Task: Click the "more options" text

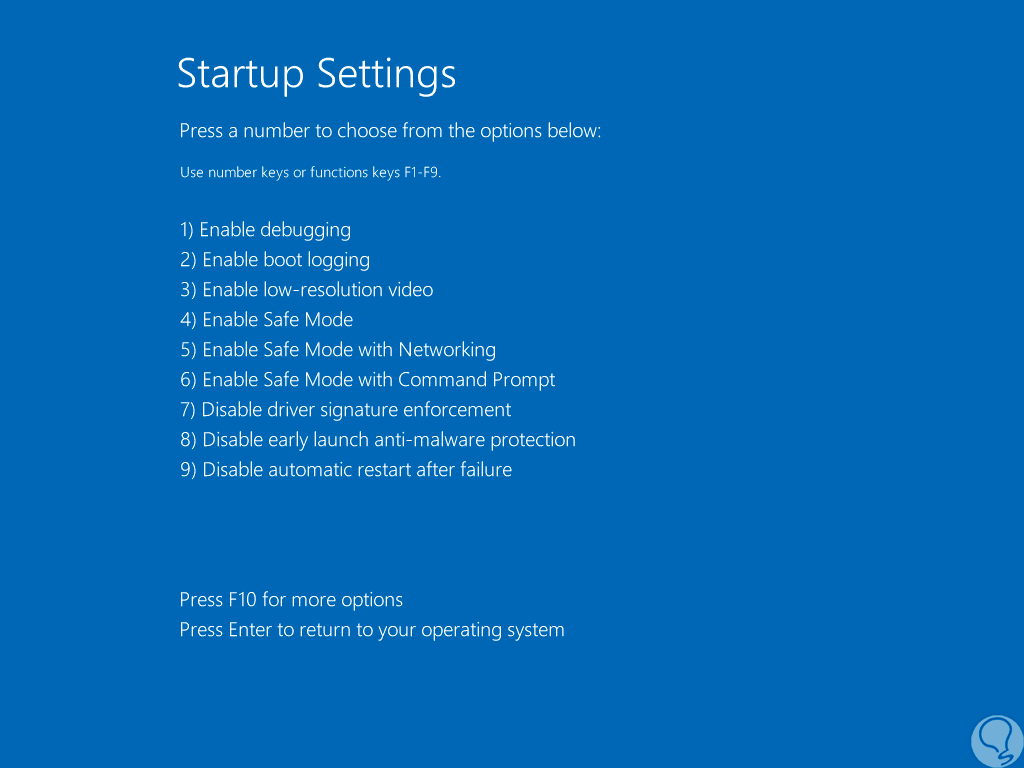Action: pyautogui.click(x=347, y=600)
